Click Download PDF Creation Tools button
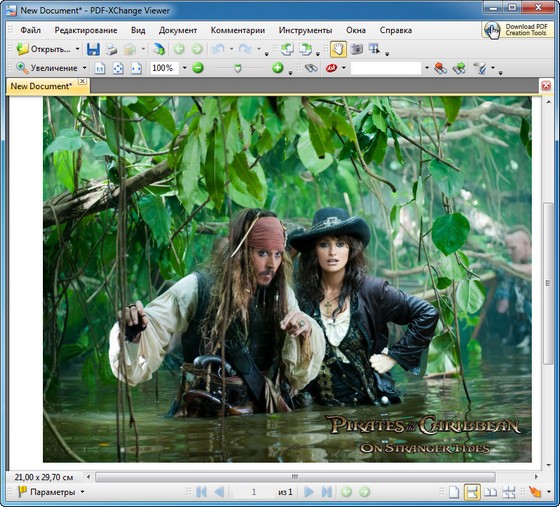 tap(517, 30)
